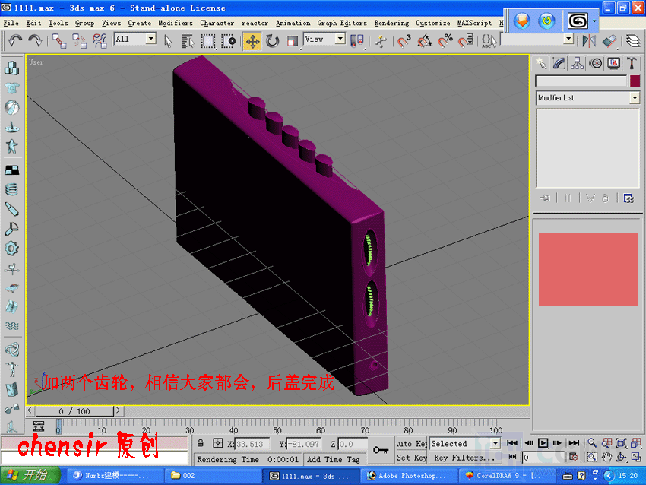Open the View reference coordinate dropdown
The height and width of the screenshot is (485, 646).
point(324,39)
